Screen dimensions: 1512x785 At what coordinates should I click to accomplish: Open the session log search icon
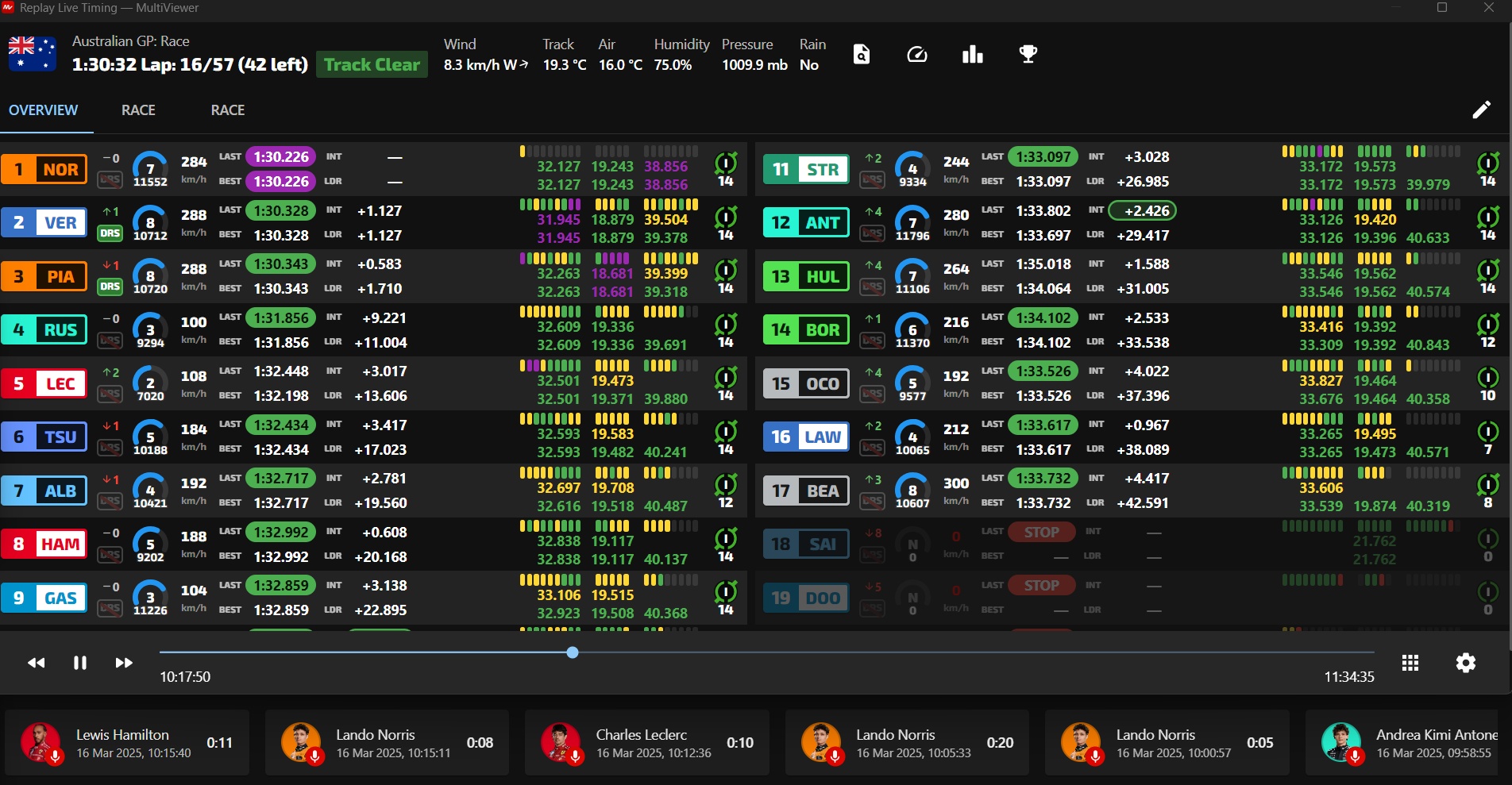pyautogui.click(x=862, y=55)
